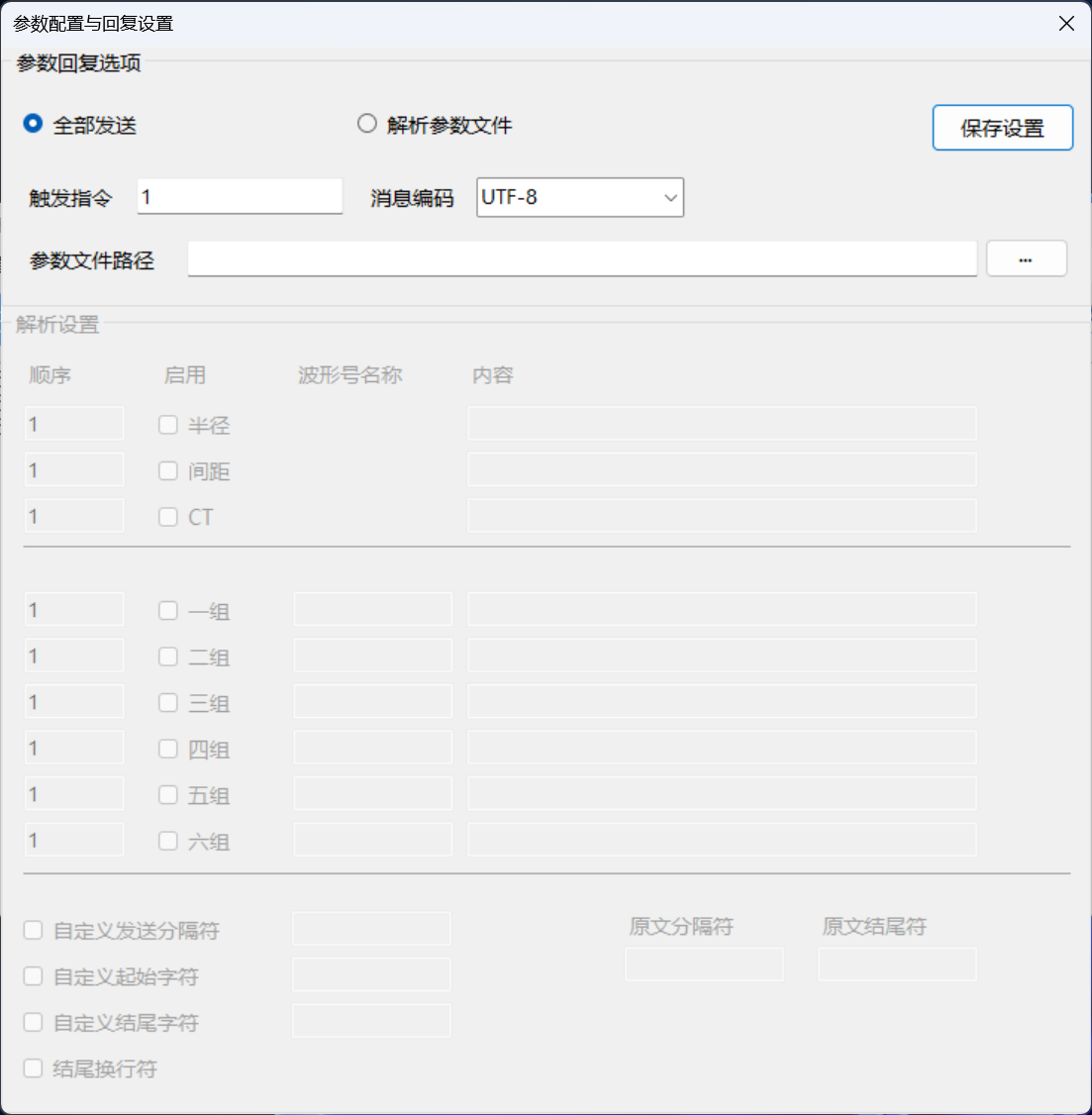Click the 半径 row order field

tap(74, 424)
